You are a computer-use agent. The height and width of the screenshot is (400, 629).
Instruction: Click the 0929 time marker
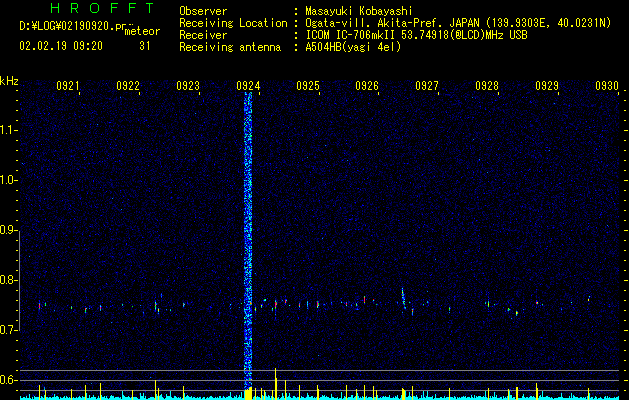547,86
